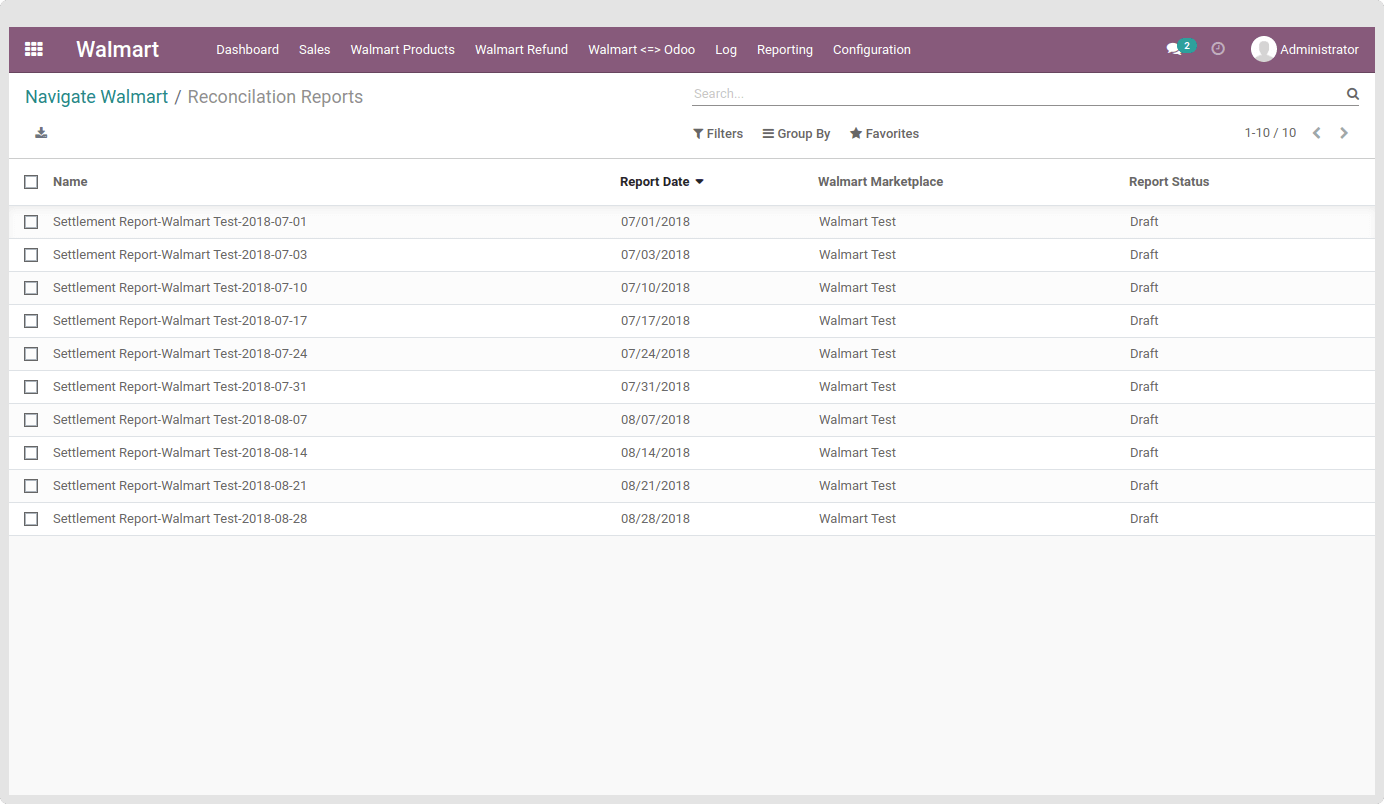Open the Favorites dropdown
The width and height of the screenshot is (1384, 804).
[x=884, y=134]
